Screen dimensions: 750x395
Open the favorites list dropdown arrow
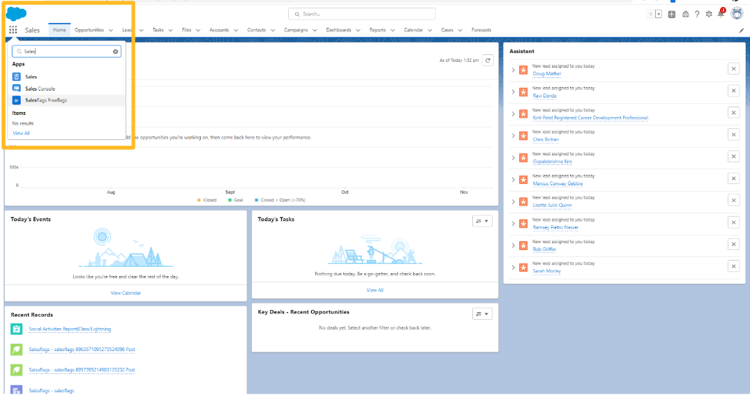pyautogui.click(x=659, y=14)
